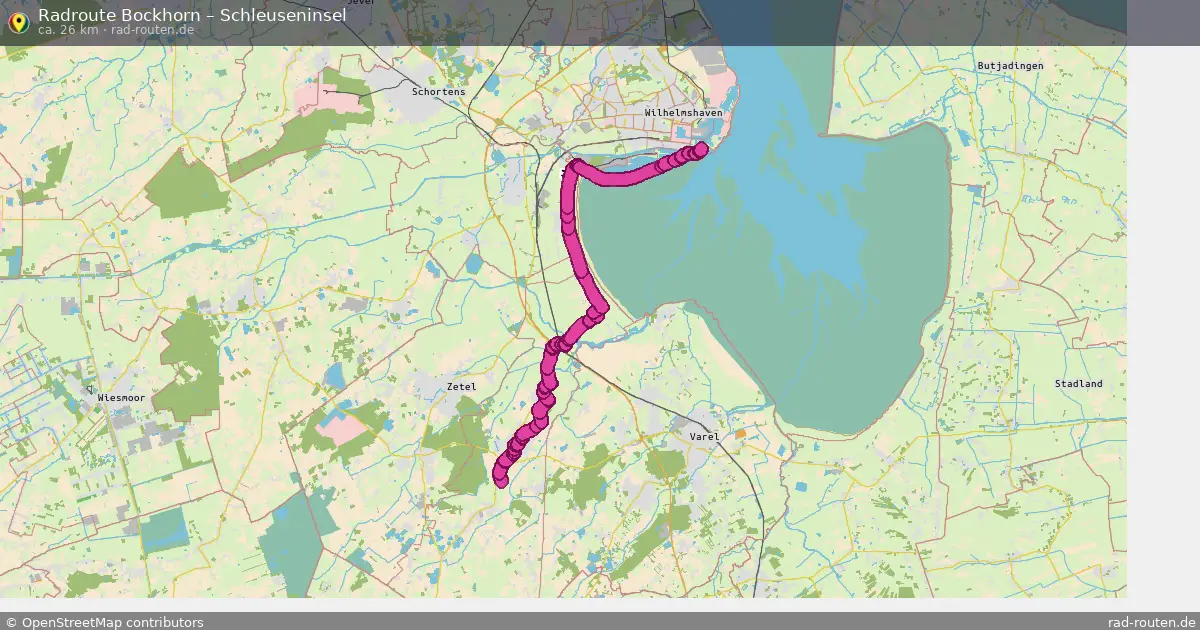Select the title 'Radroute Bockhorn – Schleuseninsel'

point(192,14)
